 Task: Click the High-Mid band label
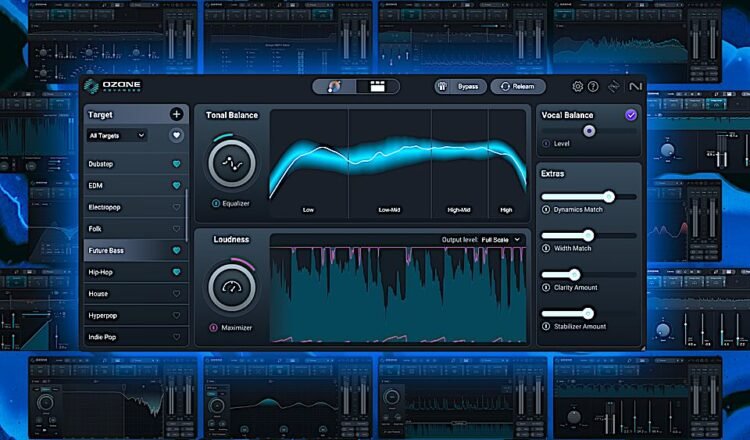459,209
